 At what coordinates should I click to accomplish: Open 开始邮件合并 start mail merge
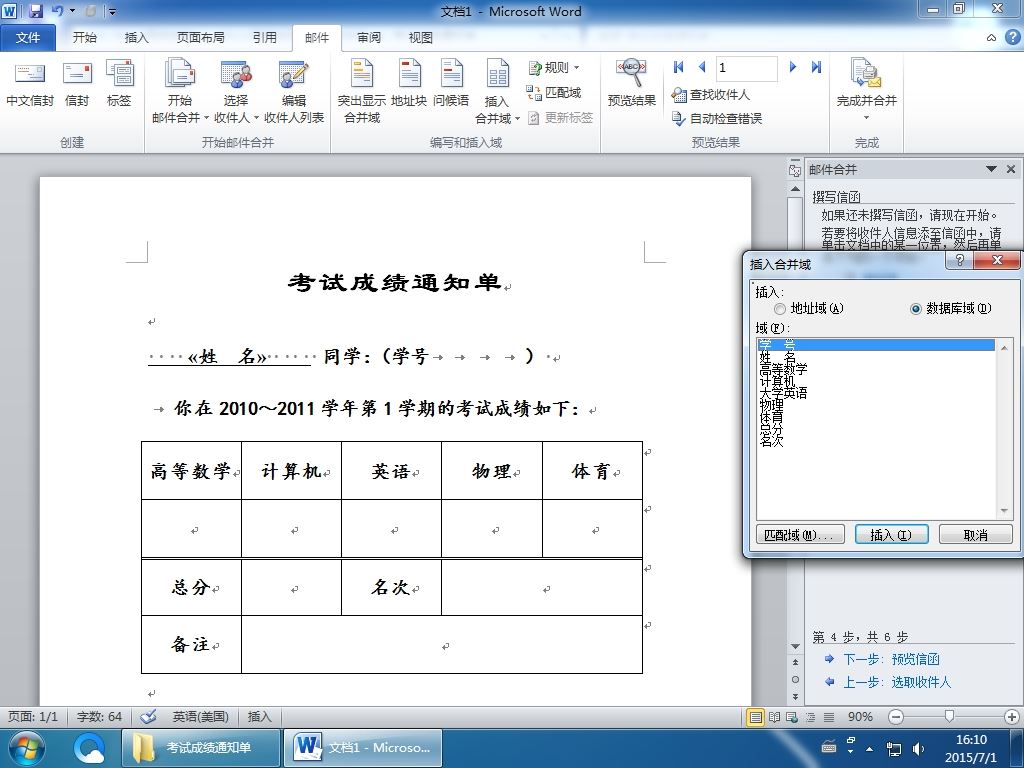coord(180,91)
